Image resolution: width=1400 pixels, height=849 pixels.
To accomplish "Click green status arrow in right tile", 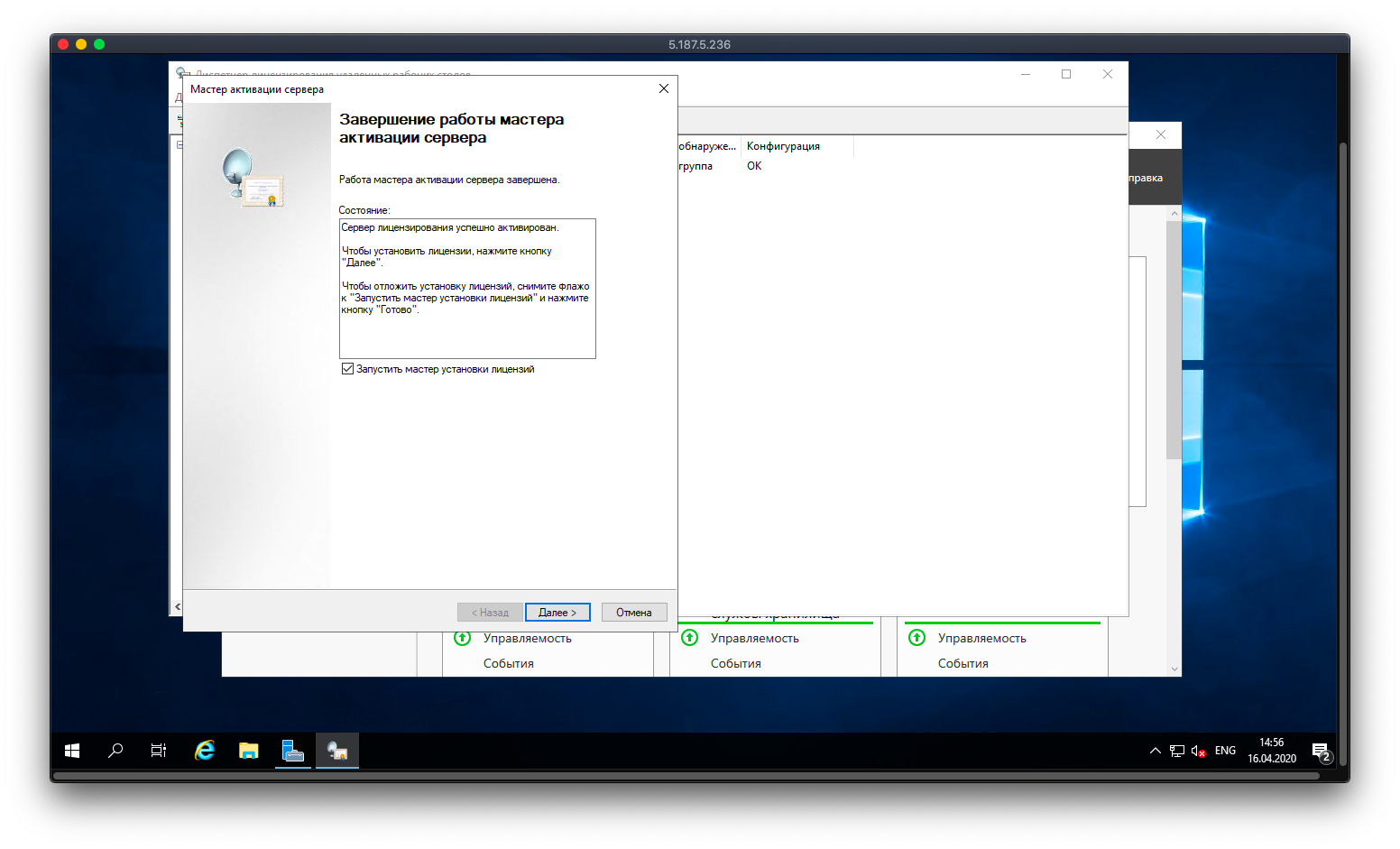I will [x=917, y=638].
